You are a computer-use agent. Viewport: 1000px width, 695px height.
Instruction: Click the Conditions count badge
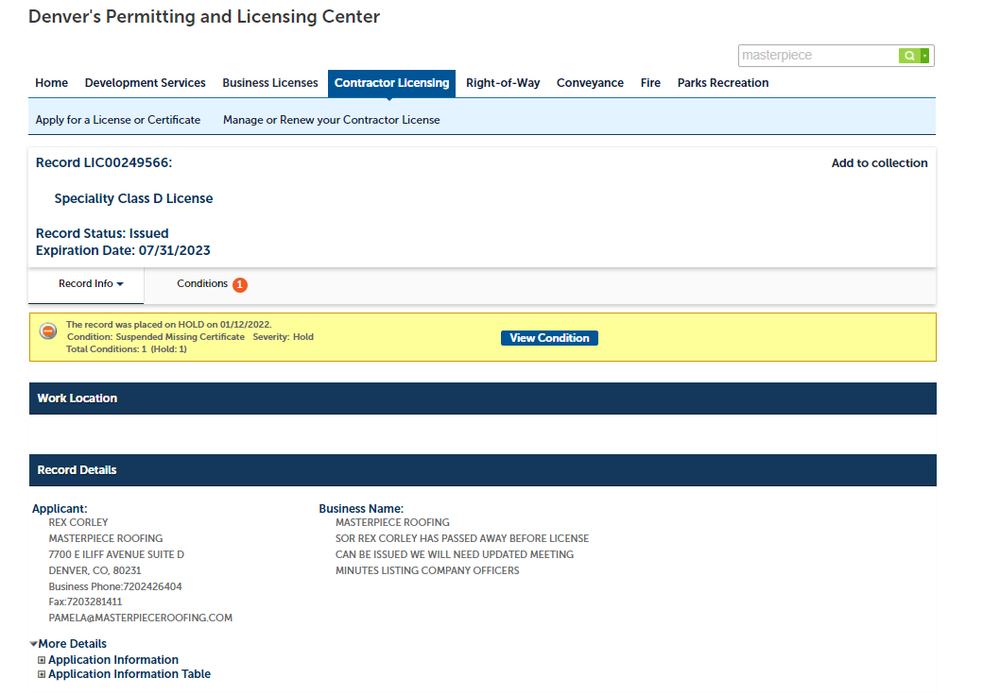click(240, 285)
